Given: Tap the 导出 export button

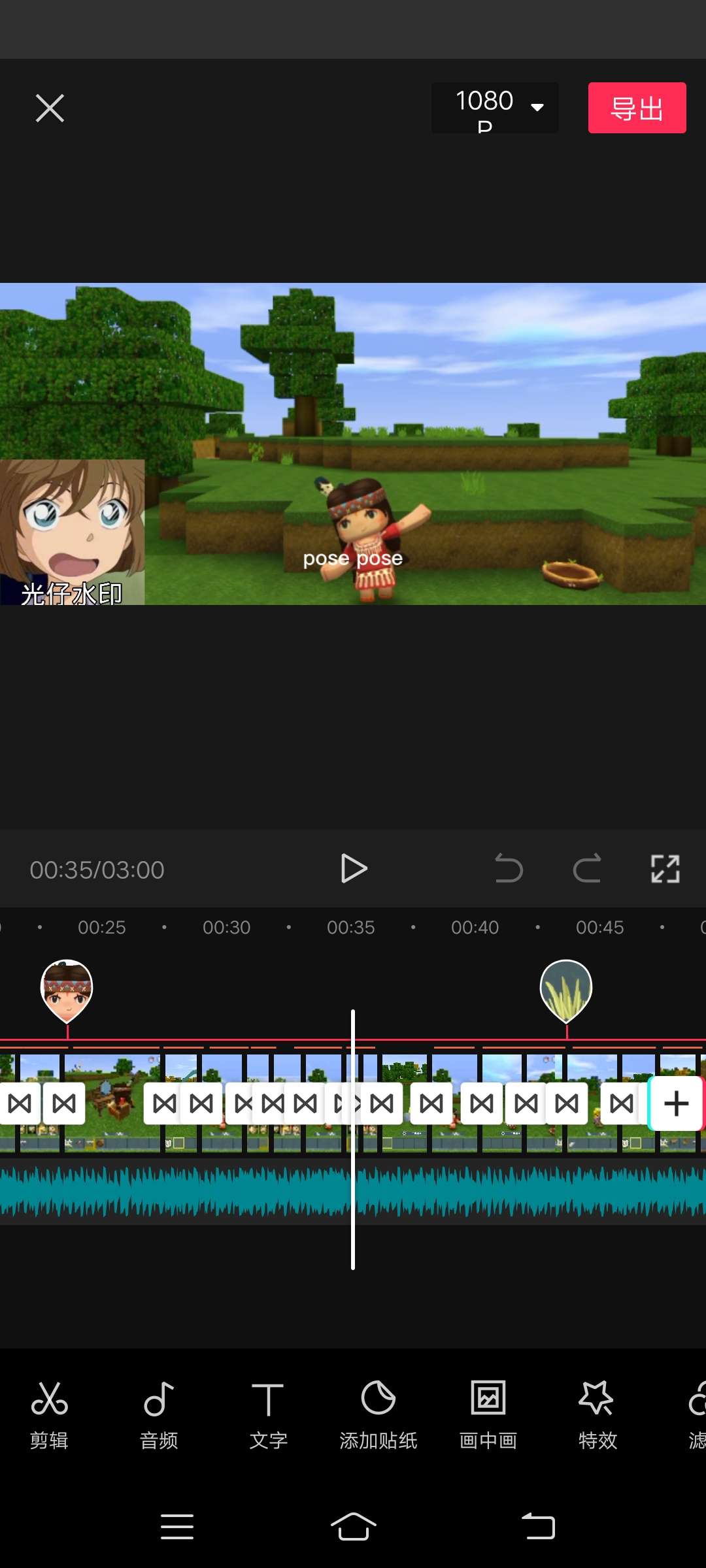Looking at the screenshot, I should (637, 108).
